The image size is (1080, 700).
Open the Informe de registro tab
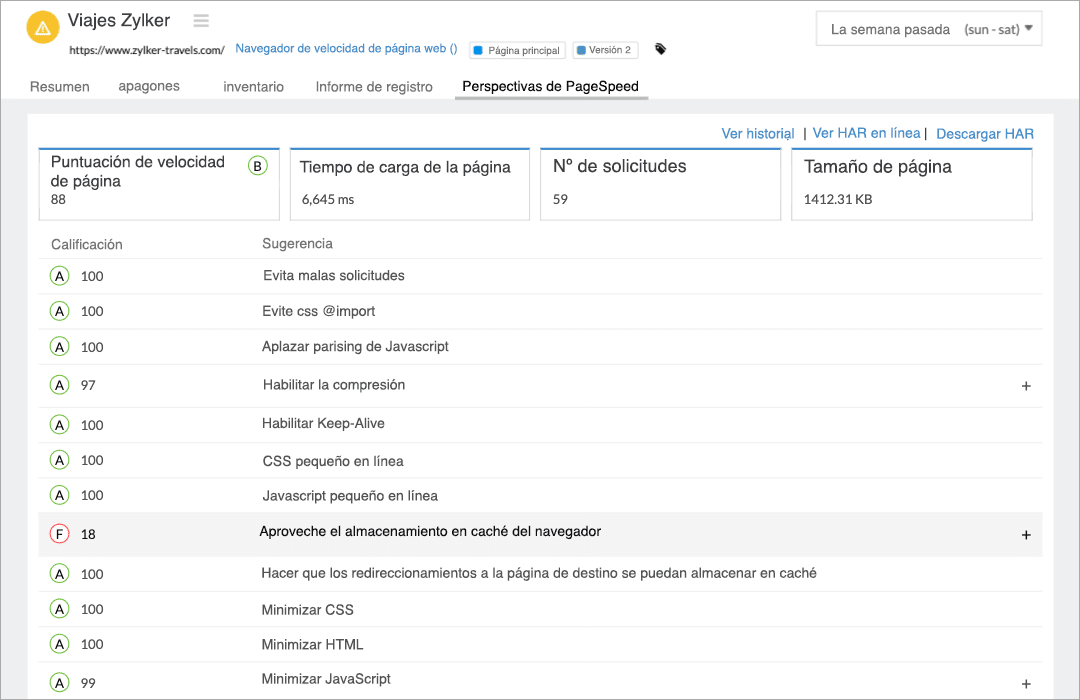pyautogui.click(x=374, y=87)
